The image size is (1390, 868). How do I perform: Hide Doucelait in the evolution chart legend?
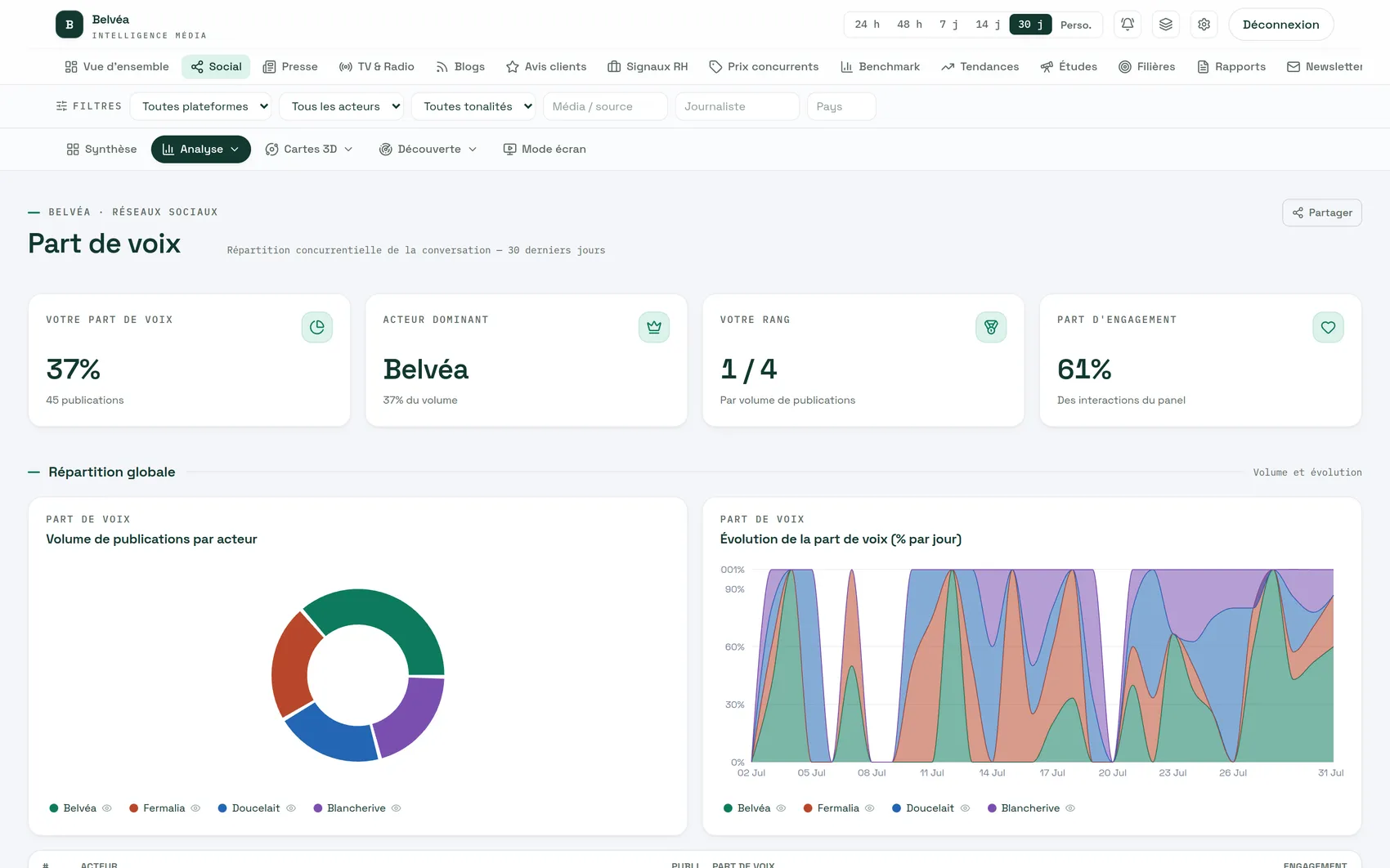pyautogui.click(x=965, y=808)
